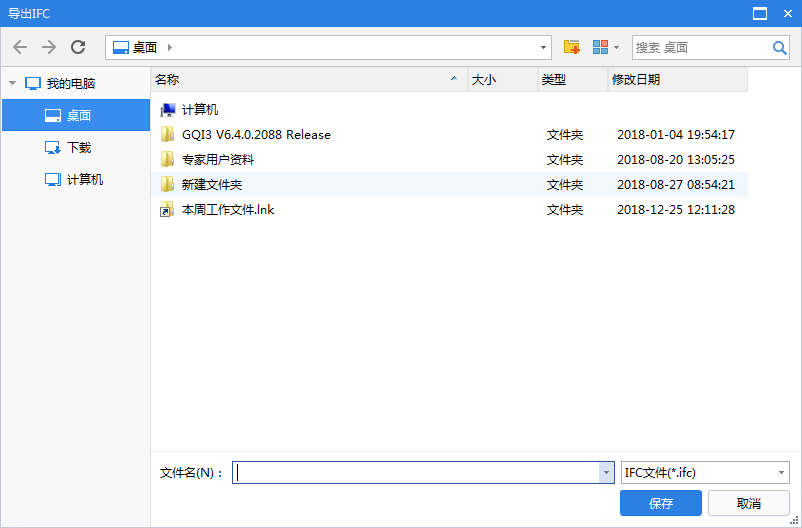Click the 保存 button
The height and width of the screenshot is (528, 802).
[x=661, y=503]
